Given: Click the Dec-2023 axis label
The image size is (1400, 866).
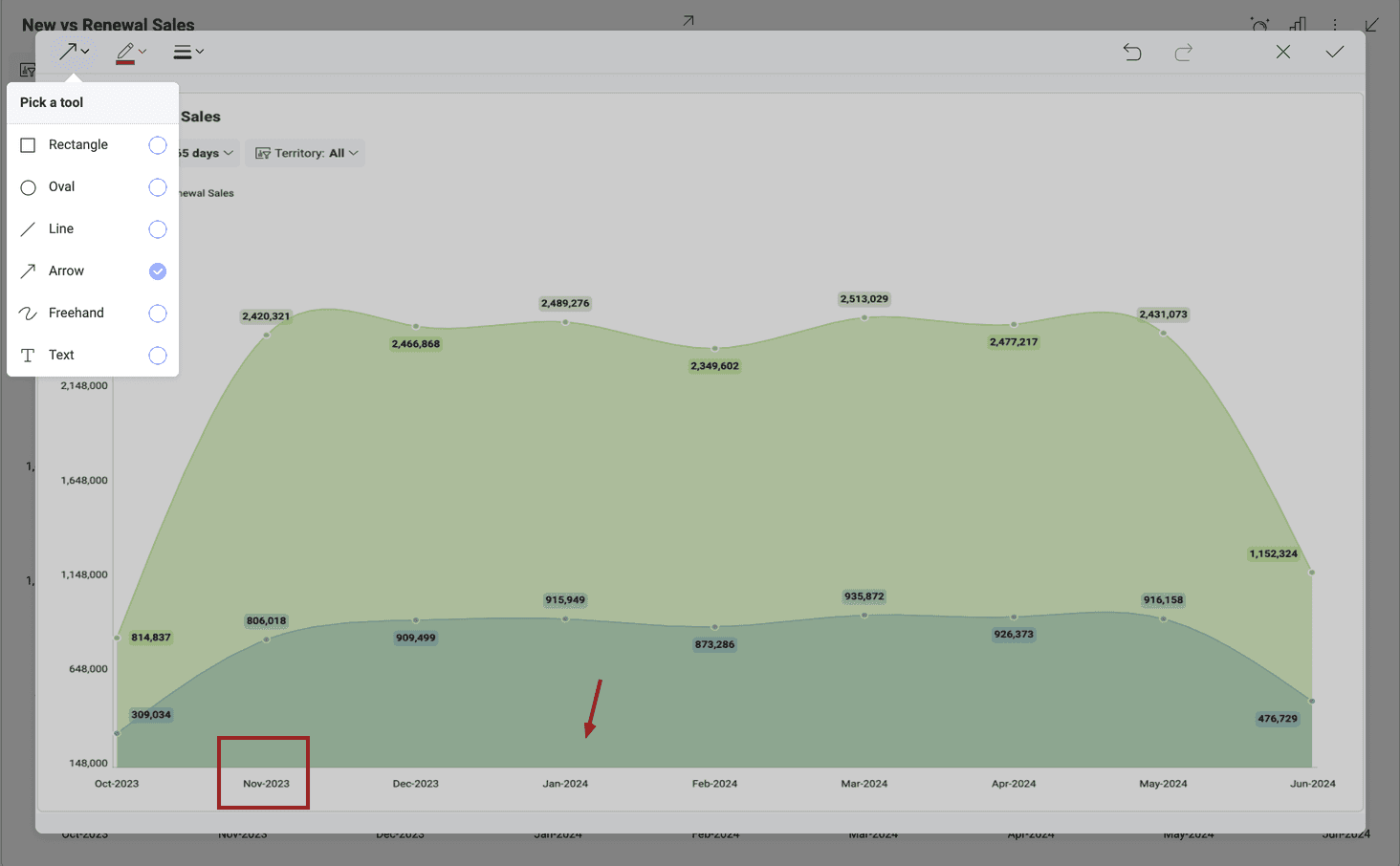Looking at the screenshot, I should (416, 784).
